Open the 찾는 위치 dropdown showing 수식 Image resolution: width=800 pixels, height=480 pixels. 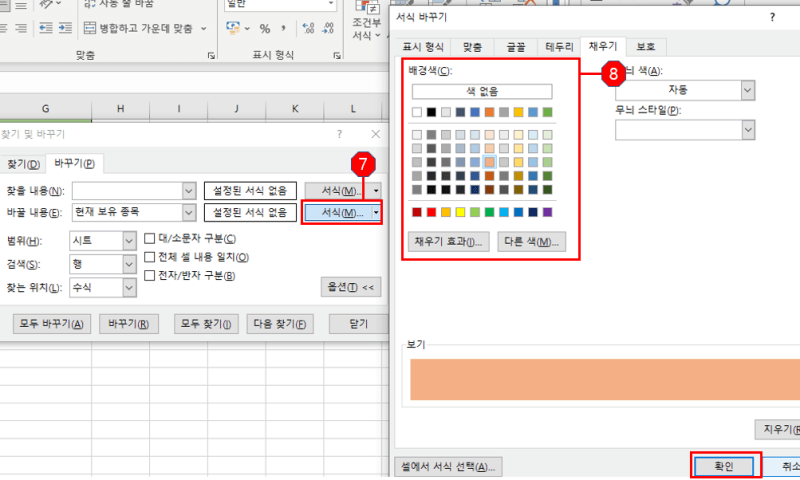click(x=129, y=288)
